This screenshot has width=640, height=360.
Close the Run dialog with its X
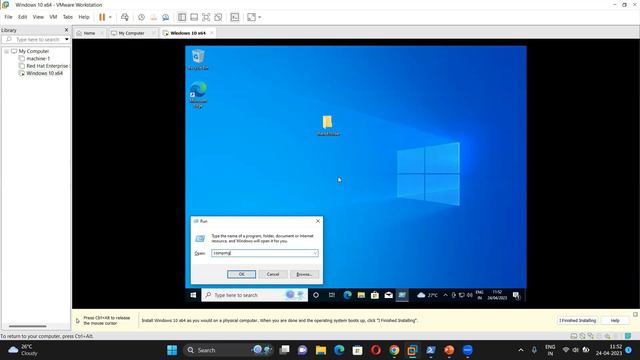click(318, 221)
